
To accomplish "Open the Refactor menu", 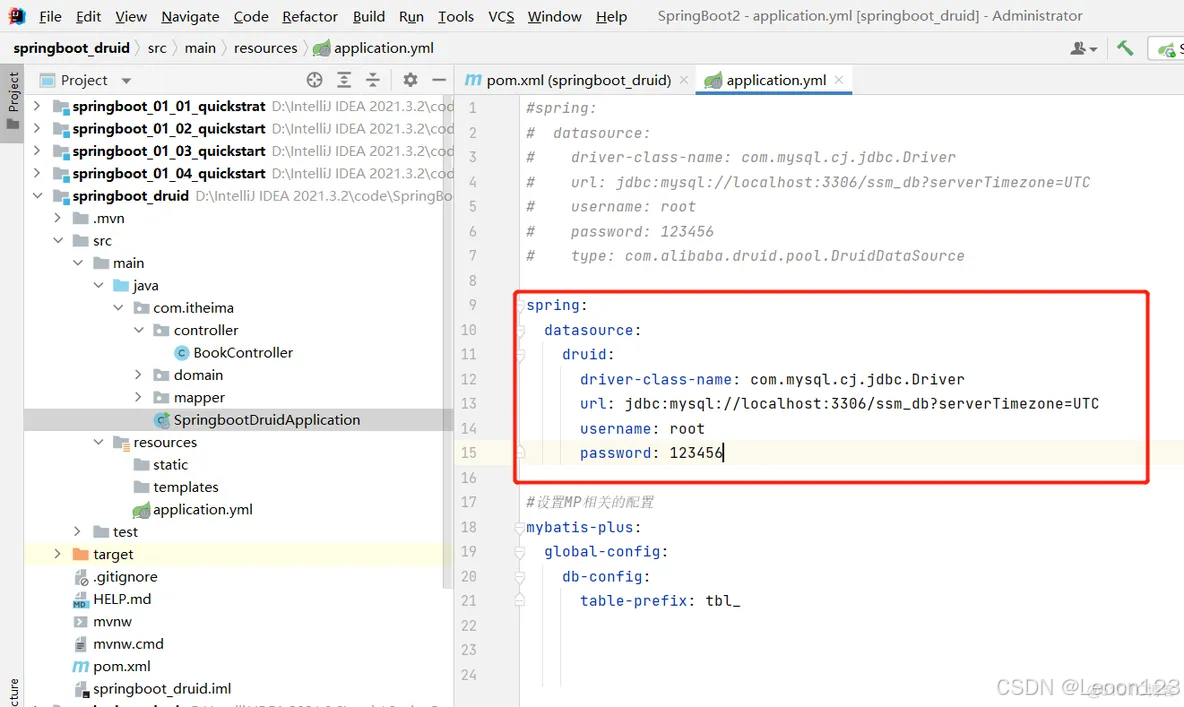I will [x=310, y=17].
